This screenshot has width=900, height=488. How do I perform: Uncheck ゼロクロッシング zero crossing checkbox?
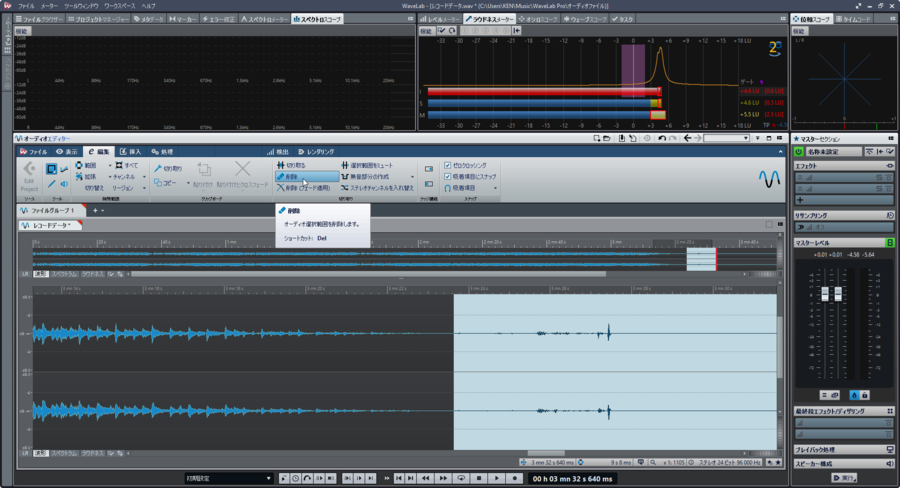(448, 165)
